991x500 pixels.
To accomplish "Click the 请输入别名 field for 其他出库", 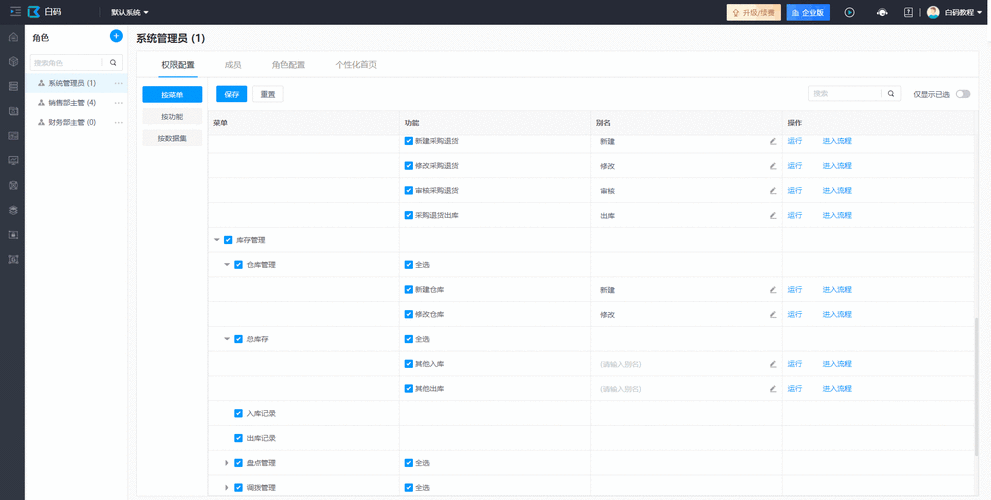I will (x=680, y=389).
